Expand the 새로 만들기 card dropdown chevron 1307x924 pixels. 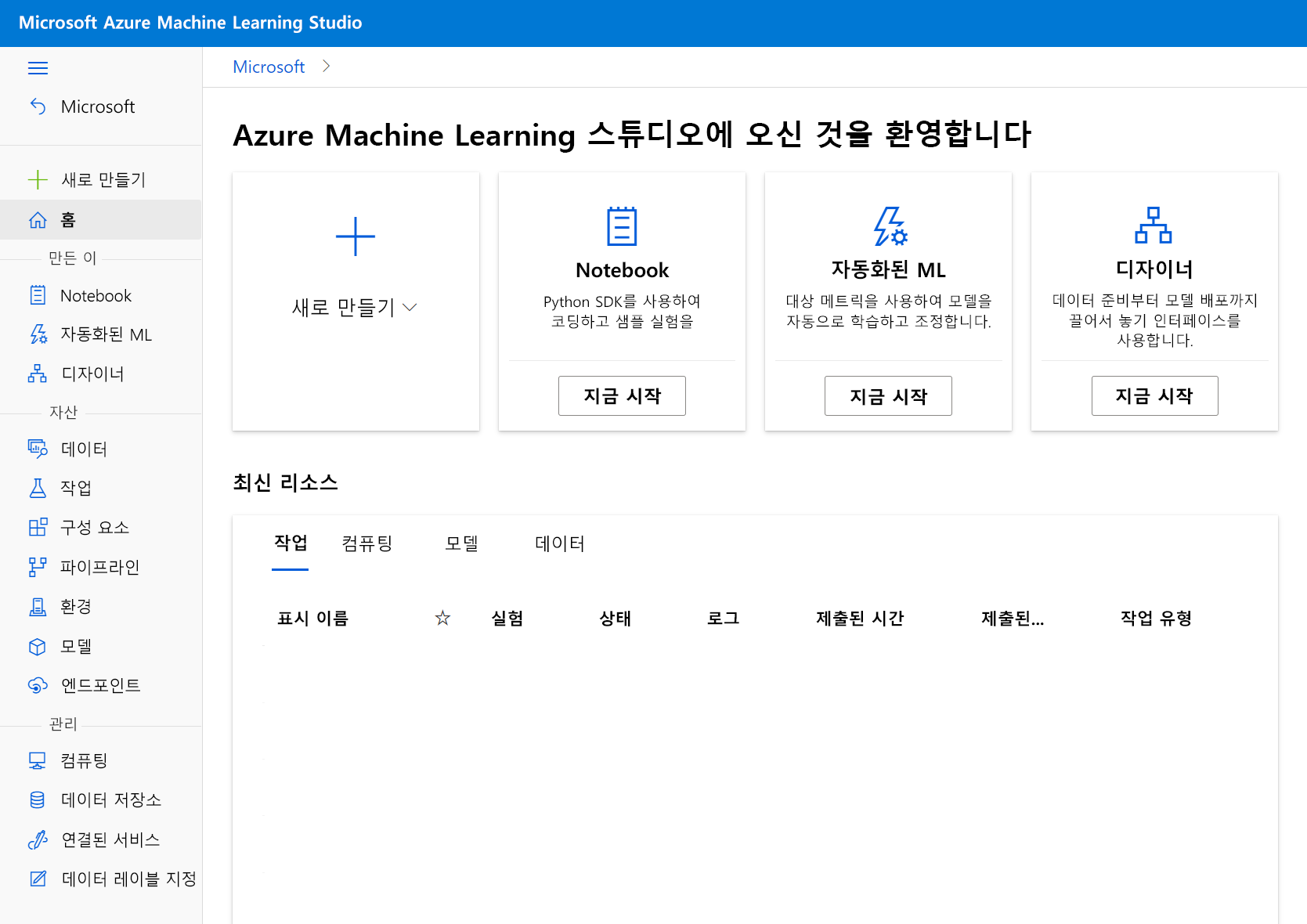pyautogui.click(x=410, y=308)
